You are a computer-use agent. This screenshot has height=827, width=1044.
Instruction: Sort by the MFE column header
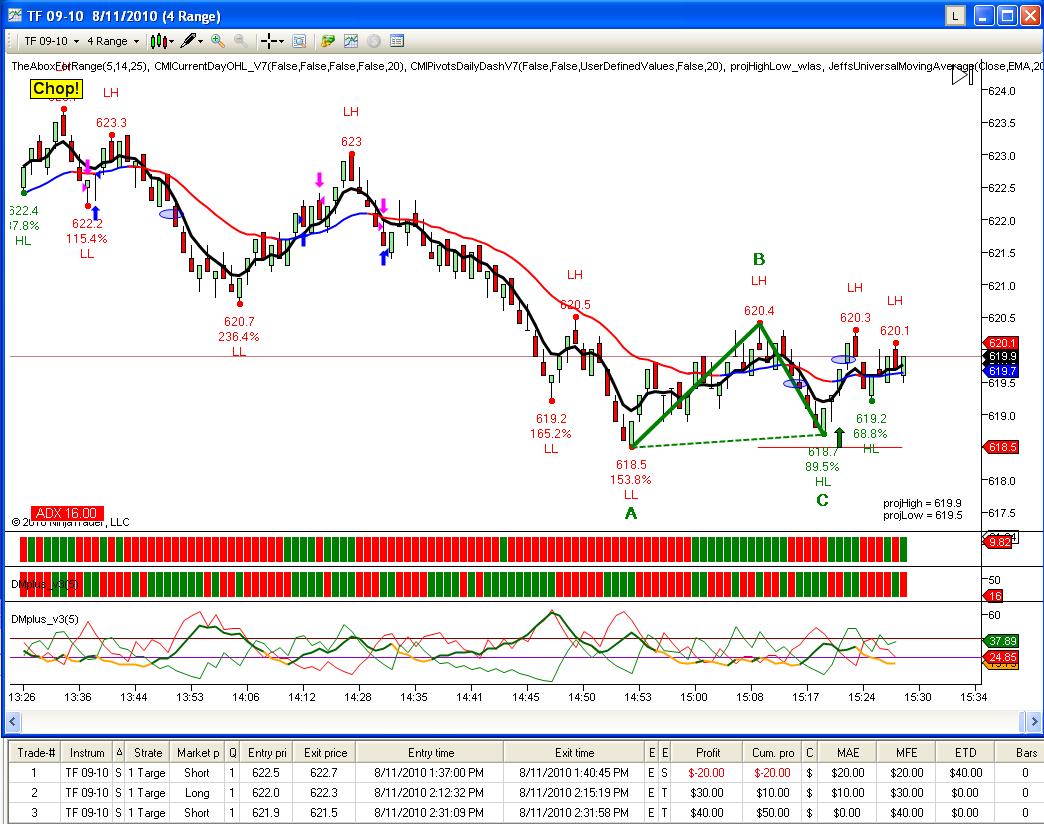click(907, 753)
